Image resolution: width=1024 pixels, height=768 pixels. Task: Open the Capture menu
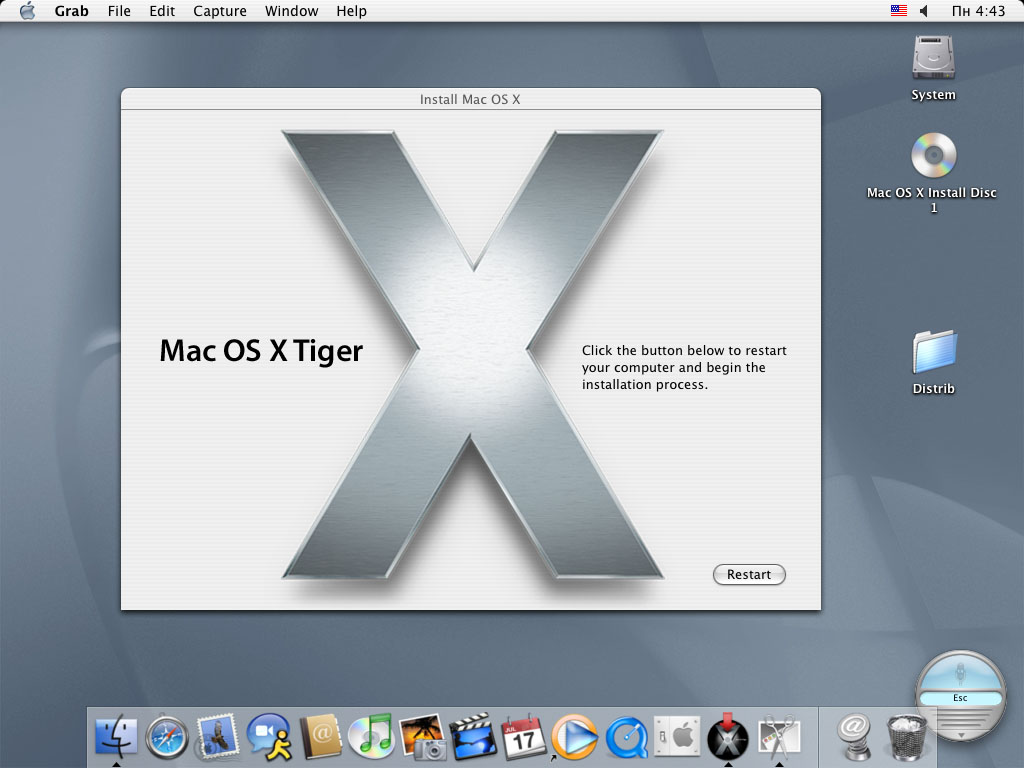click(x=219, y=11)
